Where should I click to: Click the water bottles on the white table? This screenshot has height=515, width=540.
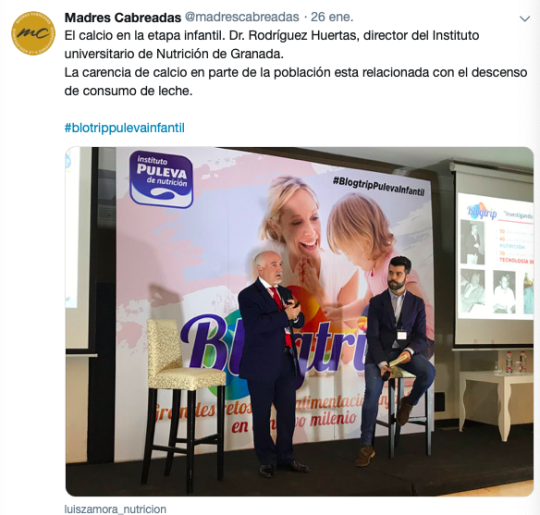[x=516, y=361]
